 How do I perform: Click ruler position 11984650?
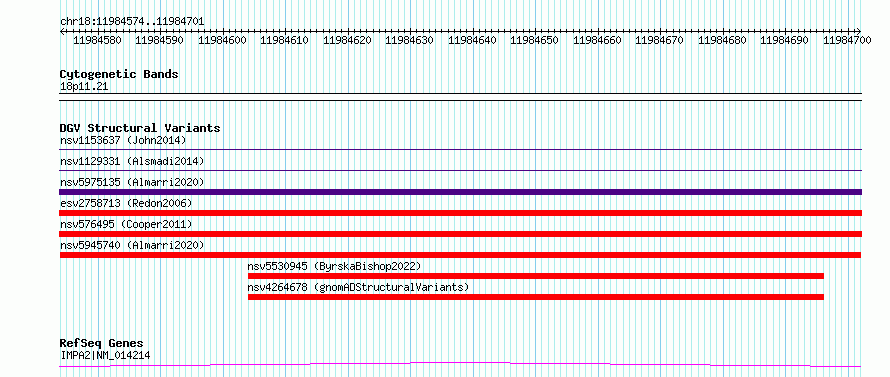(x=535, y=40)
